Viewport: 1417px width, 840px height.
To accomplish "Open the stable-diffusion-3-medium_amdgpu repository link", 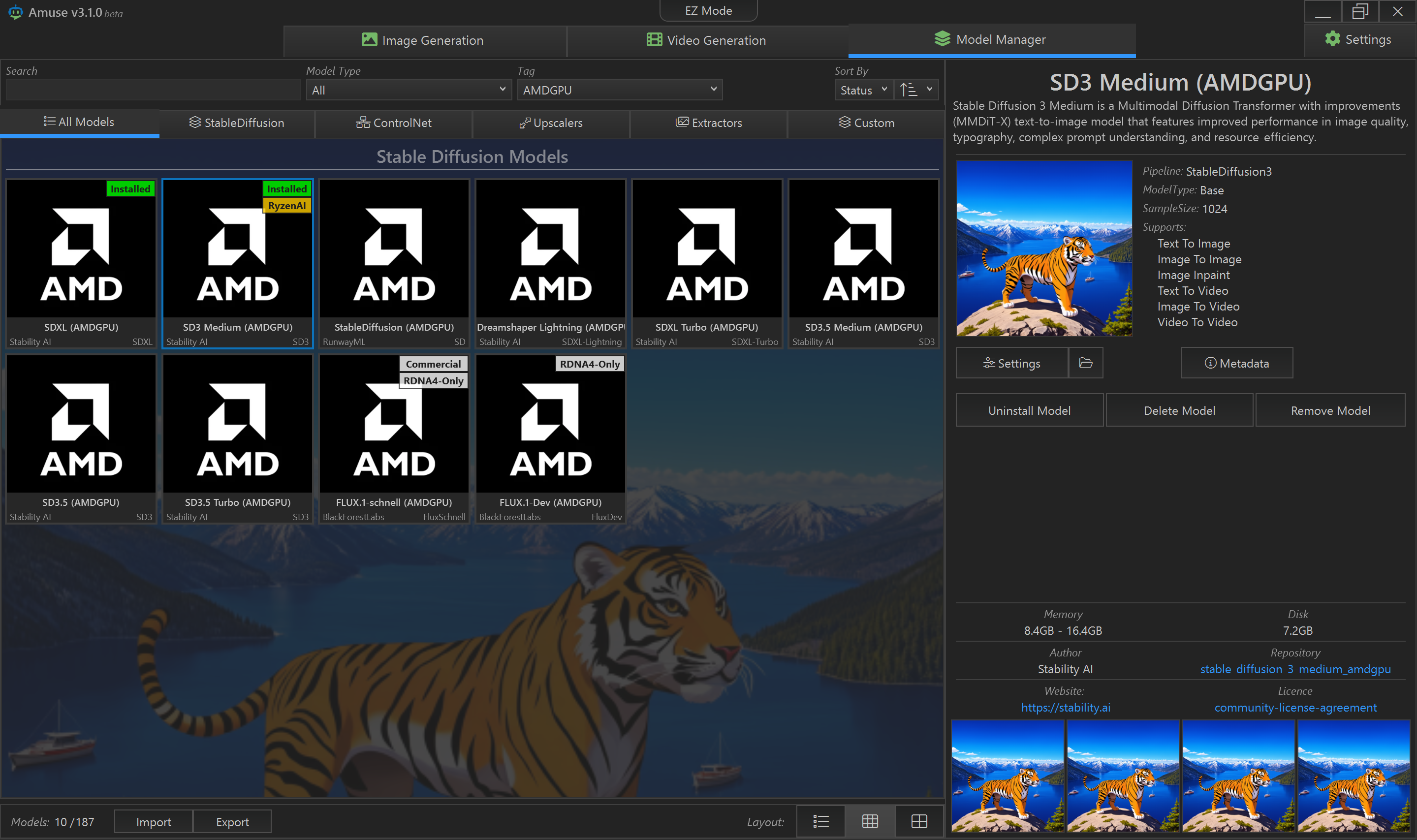I will [x=1295, y=669].
